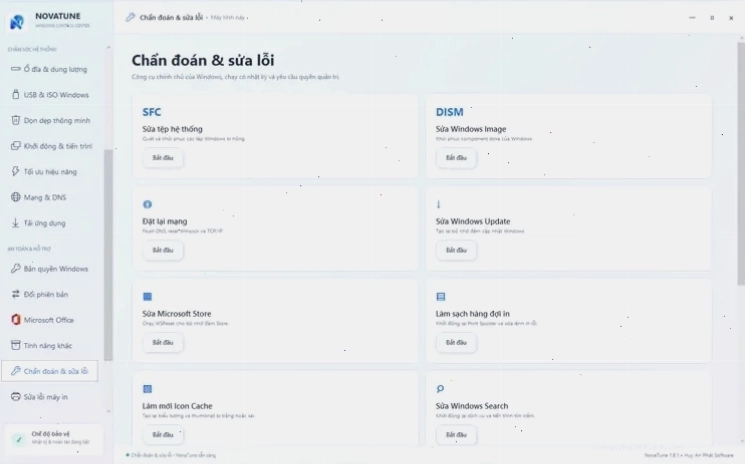The height and width of the screenshot is (464, 745).
Task: Click Bắt đầu under Làm mới Icon Cache
Action: (163, 435)
